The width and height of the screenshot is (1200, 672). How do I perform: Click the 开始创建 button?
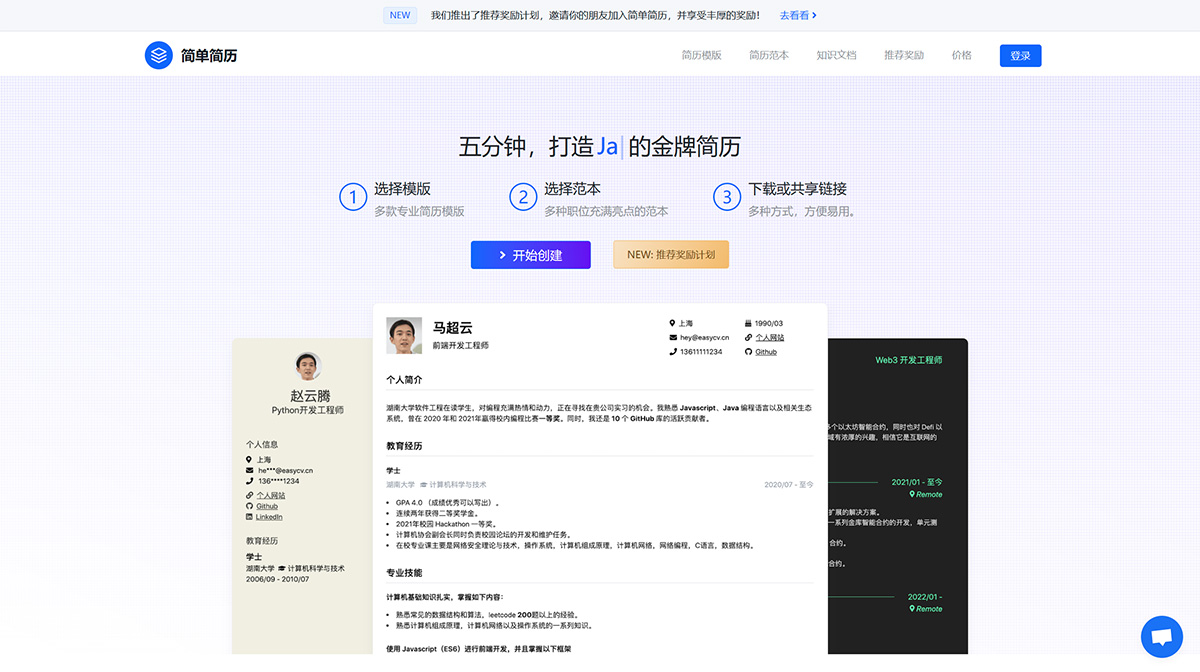point(530,254)
